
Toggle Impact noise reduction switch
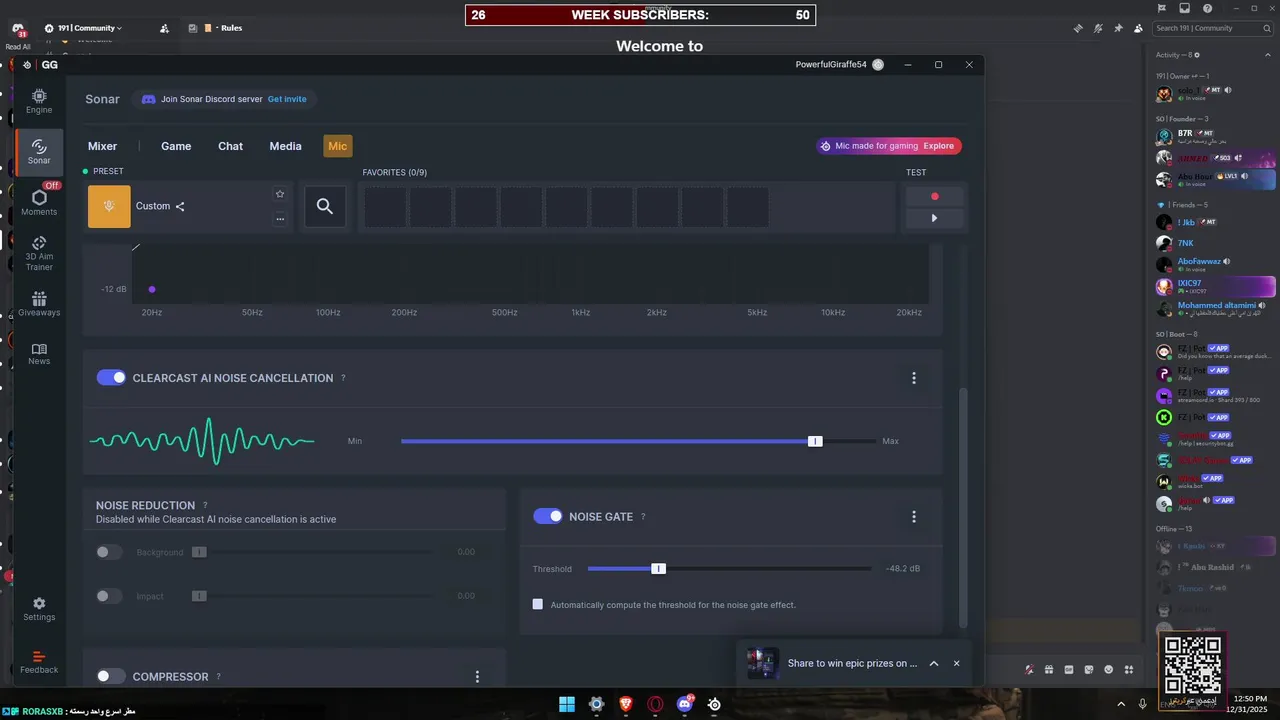[109, 596]
